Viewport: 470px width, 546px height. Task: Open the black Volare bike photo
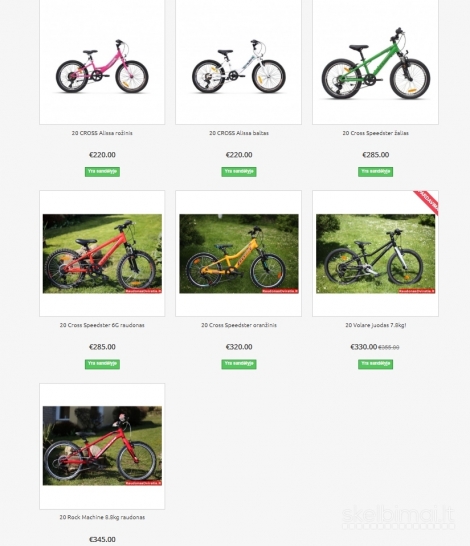375,254
